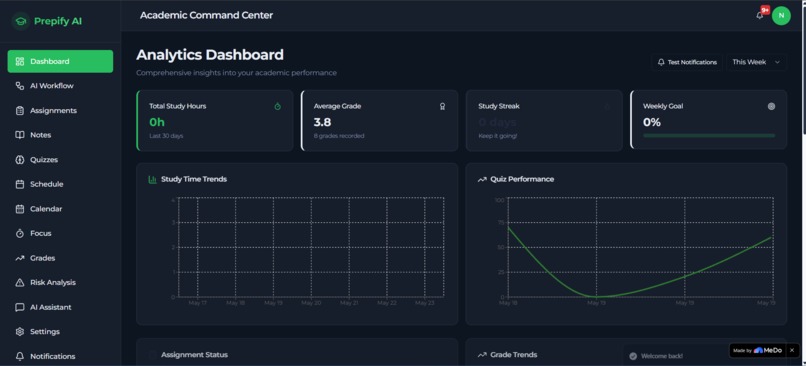Click the Weekly Goal target icon
This screenshot has height=366, width=806.
771,106
